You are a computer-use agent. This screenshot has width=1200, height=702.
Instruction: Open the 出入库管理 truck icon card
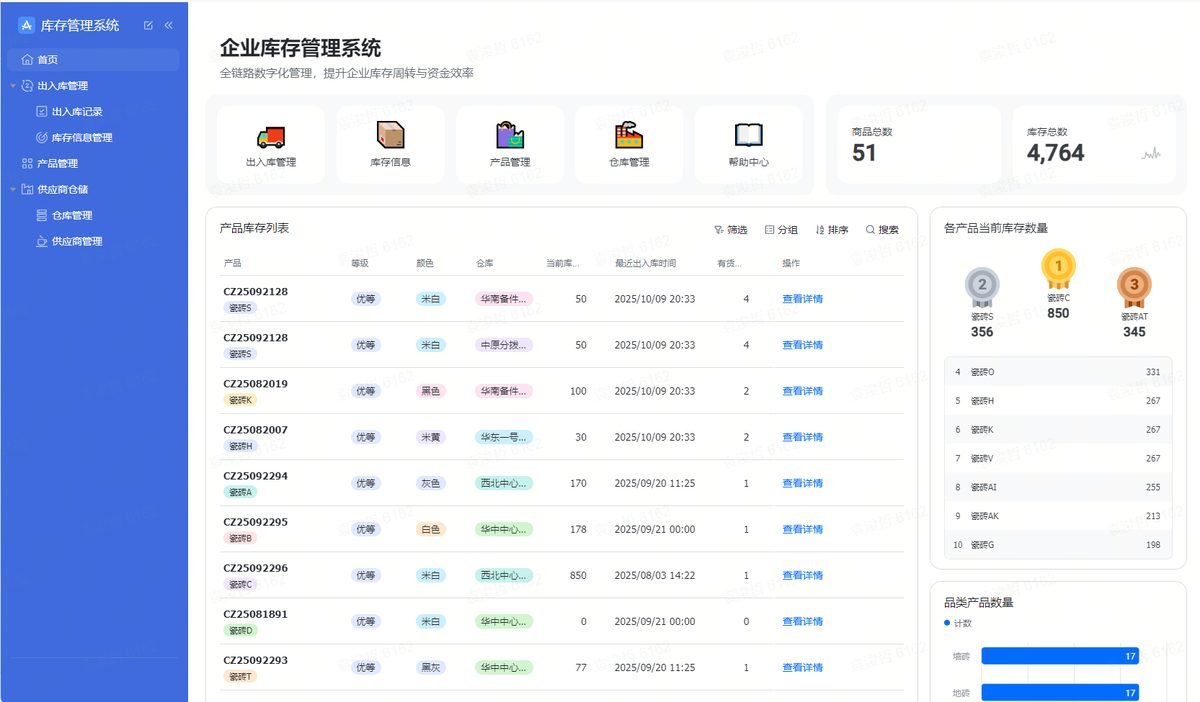(x=271, y=145)
